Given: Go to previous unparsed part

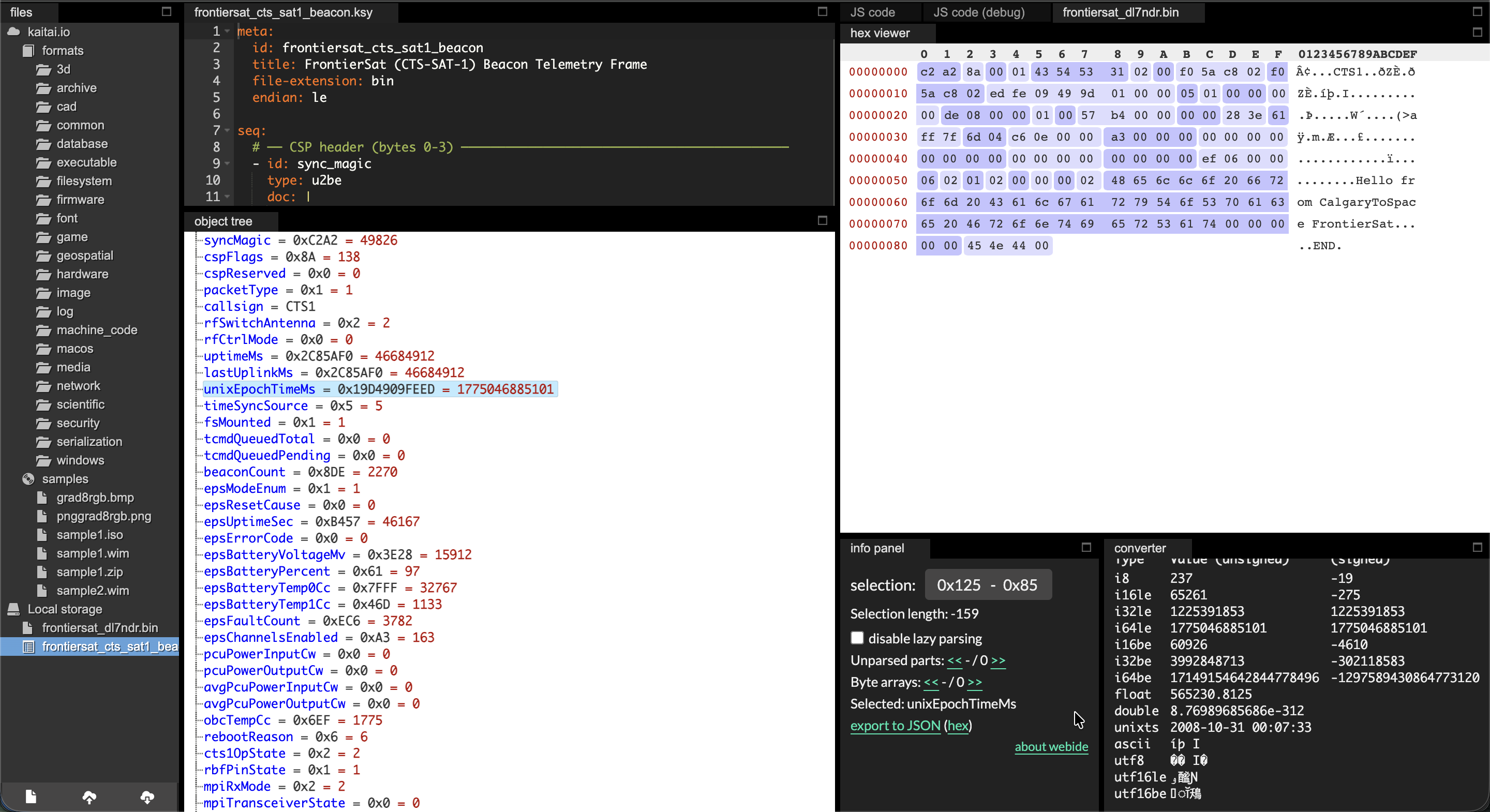Looking at the screenshot, I should (955, 660).
